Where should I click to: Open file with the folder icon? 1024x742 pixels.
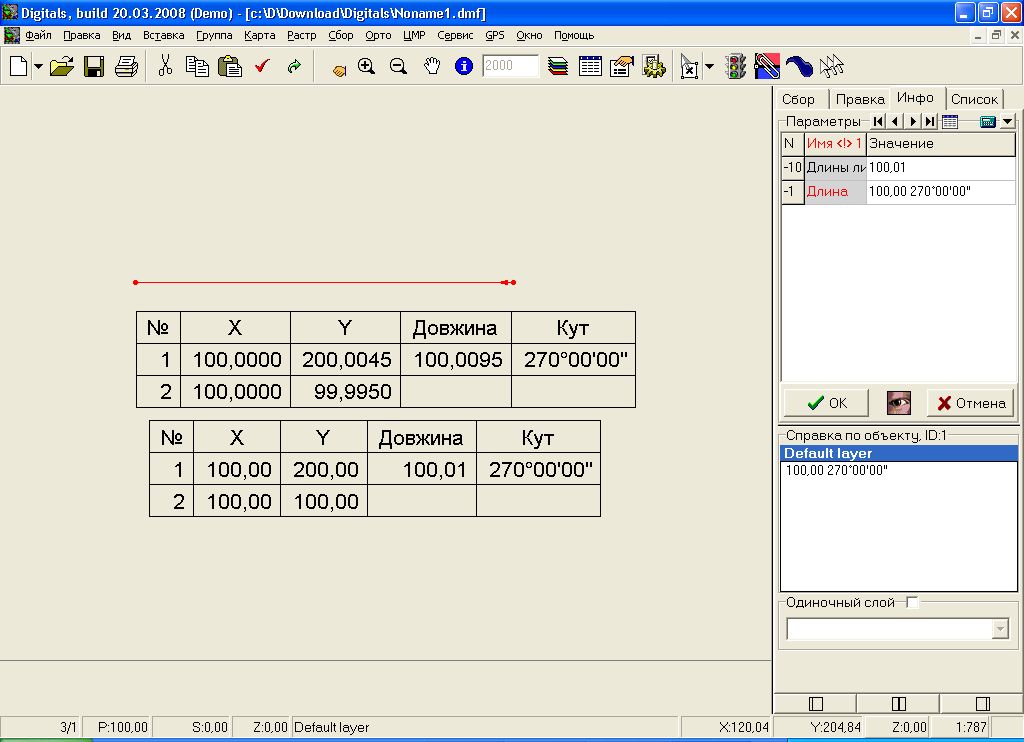point(61,66)
